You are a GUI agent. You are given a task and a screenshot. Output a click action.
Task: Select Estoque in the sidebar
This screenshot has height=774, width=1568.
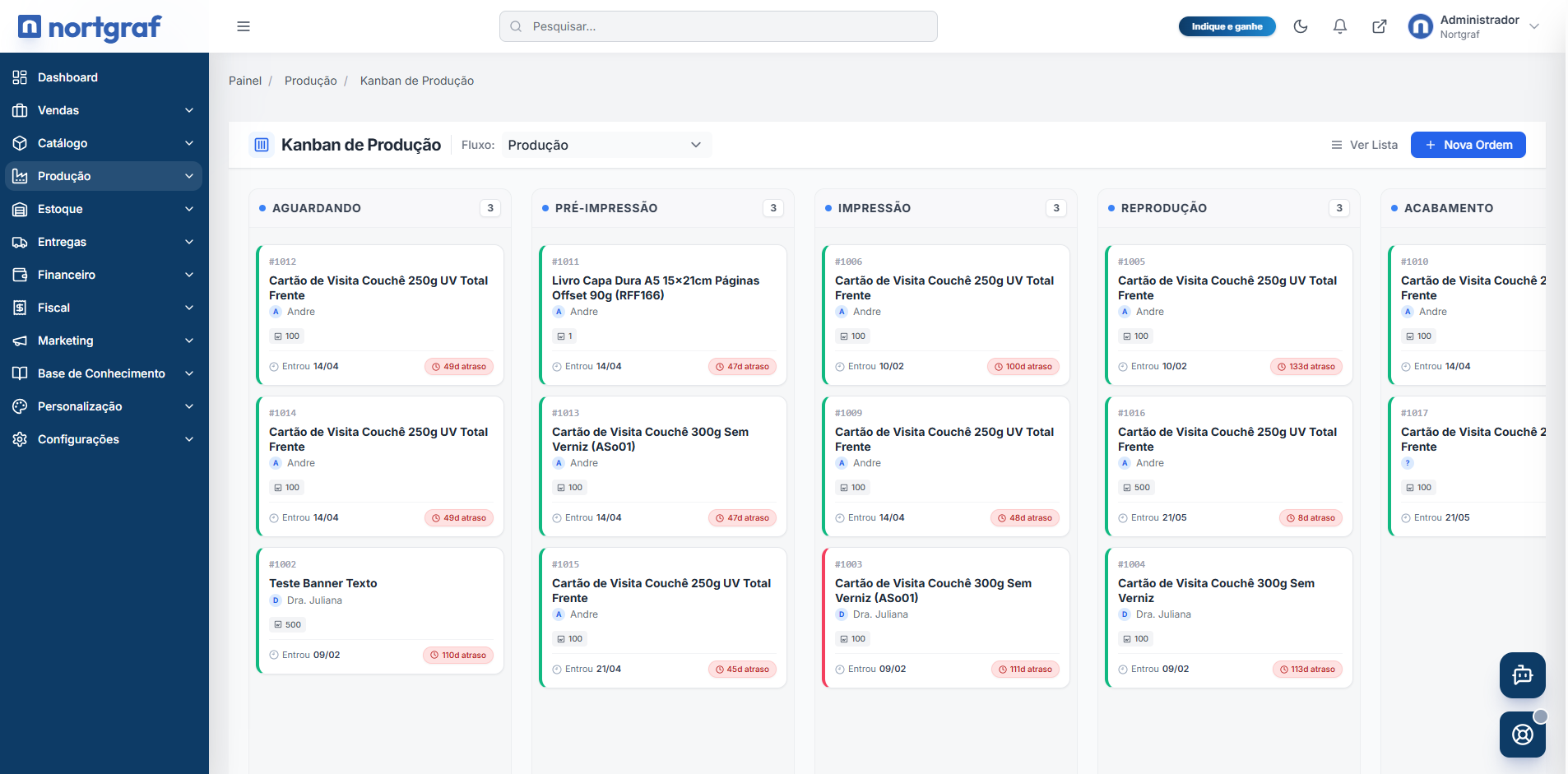pos(104,209)
